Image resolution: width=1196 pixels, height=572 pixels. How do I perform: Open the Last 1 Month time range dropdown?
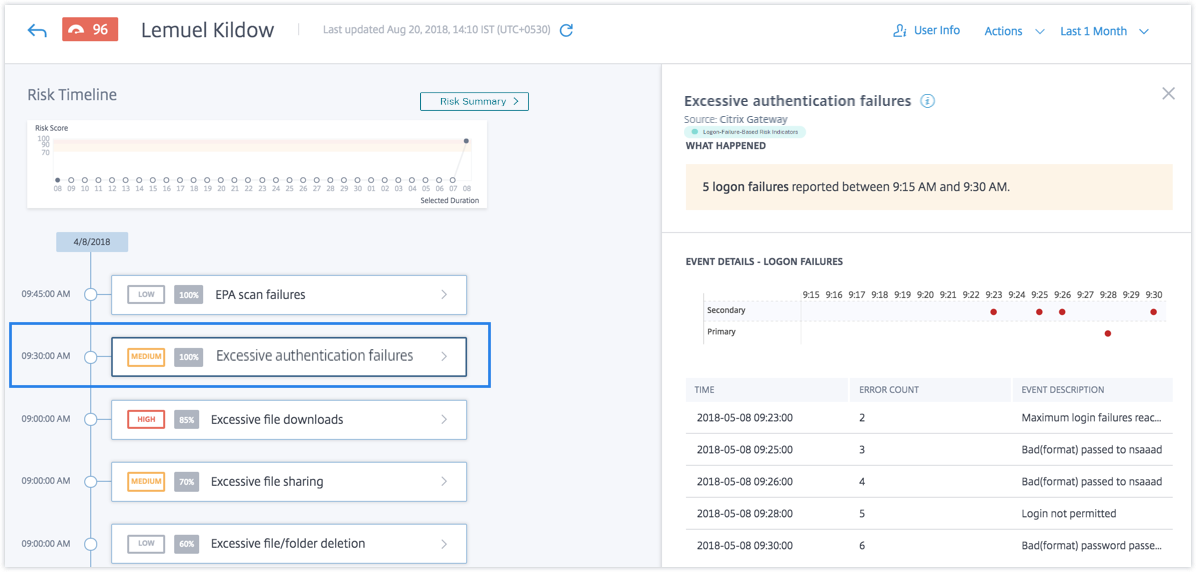(1103, 31)
